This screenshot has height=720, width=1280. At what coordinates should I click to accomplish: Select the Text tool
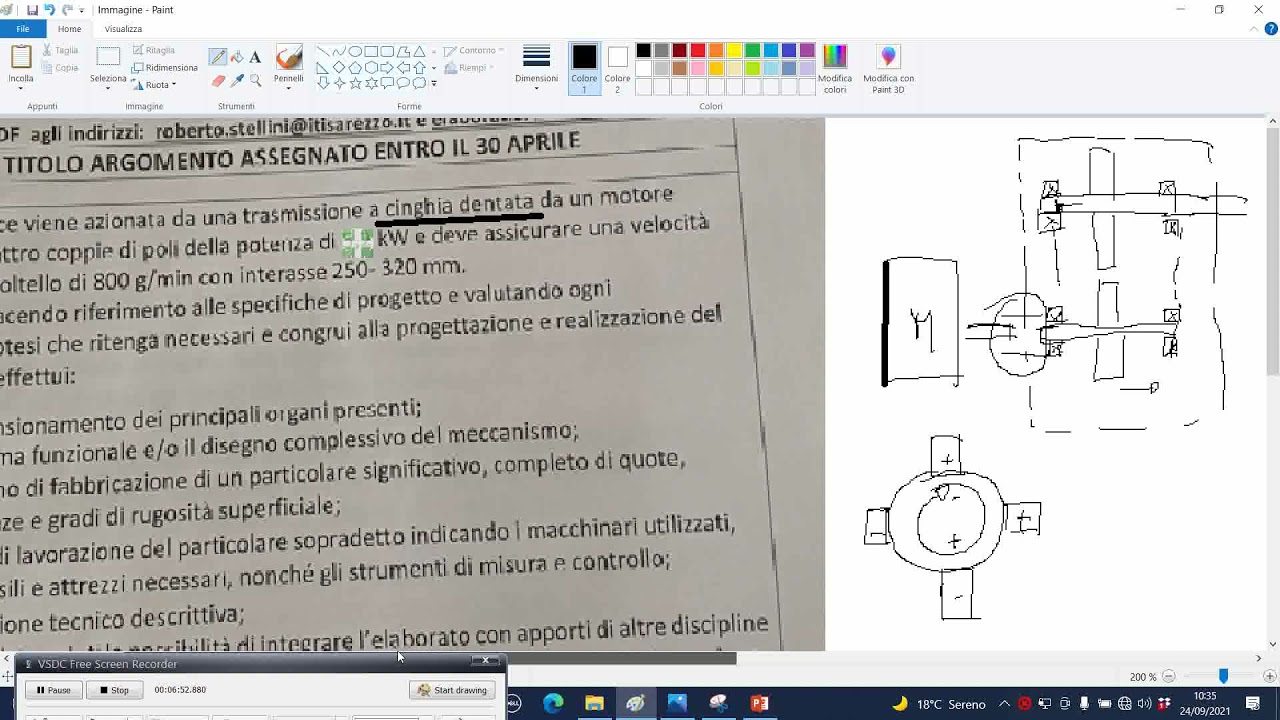coord(255,57)
